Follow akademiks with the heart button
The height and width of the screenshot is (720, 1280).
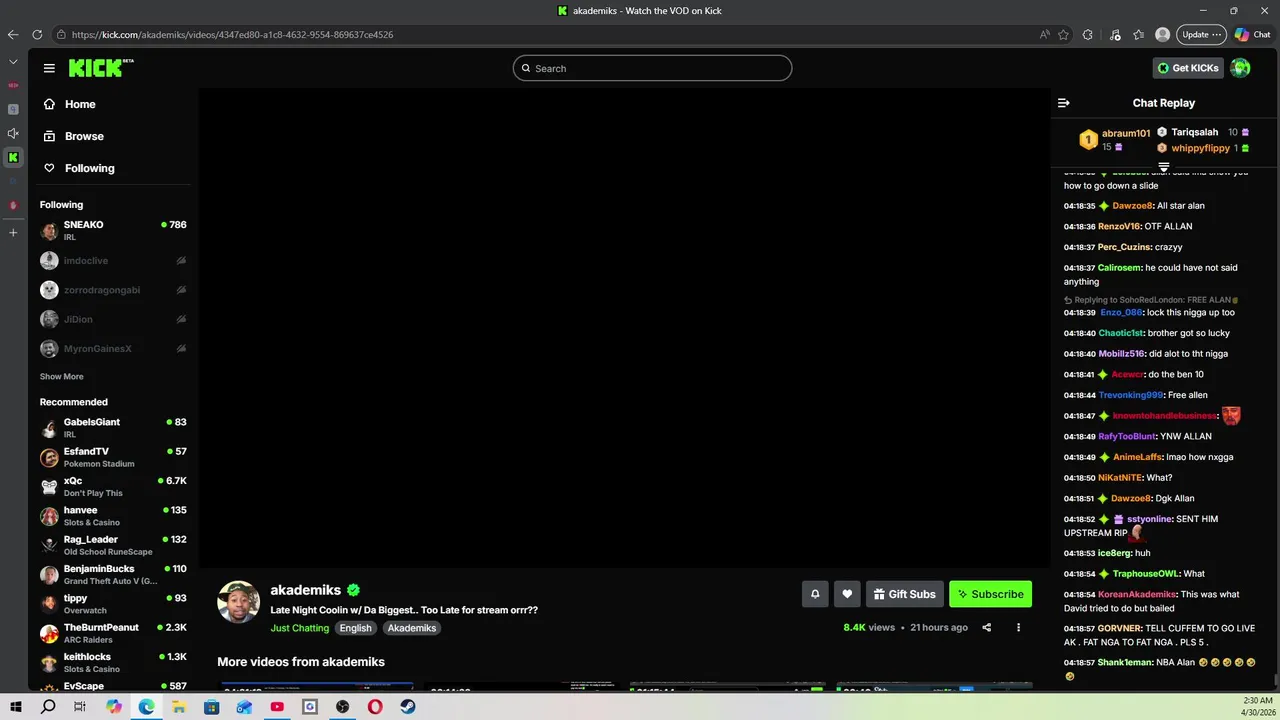847,594
